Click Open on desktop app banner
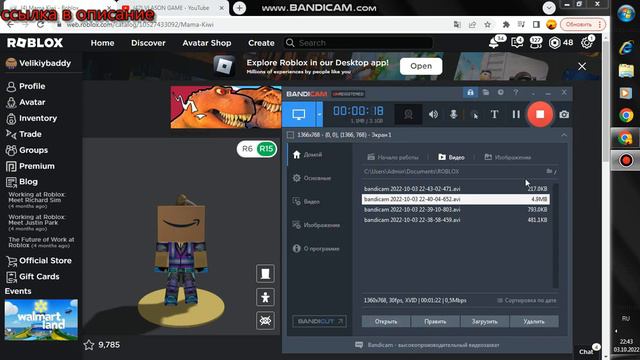The width and height of the screenshot is (640, 360). click(421, 66)
